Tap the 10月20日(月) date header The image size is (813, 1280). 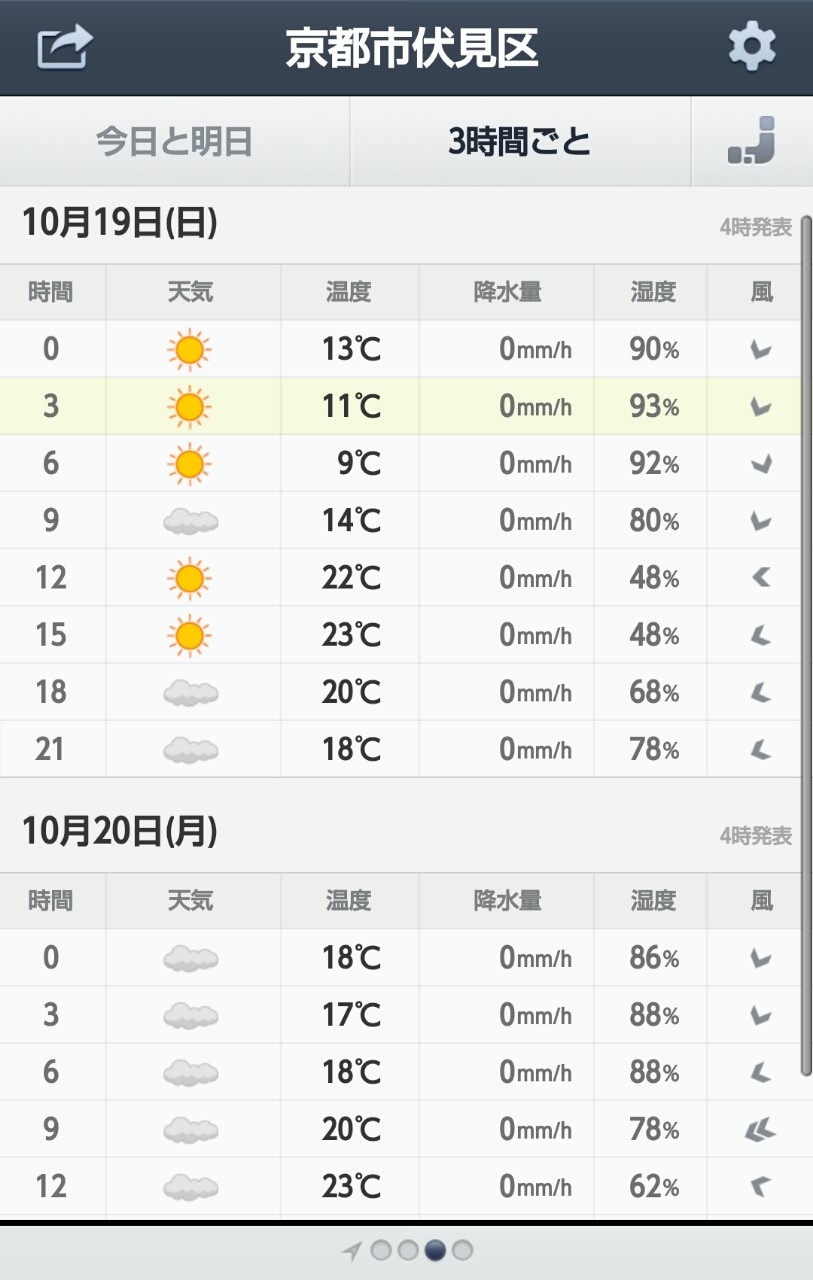pos(120,831)
